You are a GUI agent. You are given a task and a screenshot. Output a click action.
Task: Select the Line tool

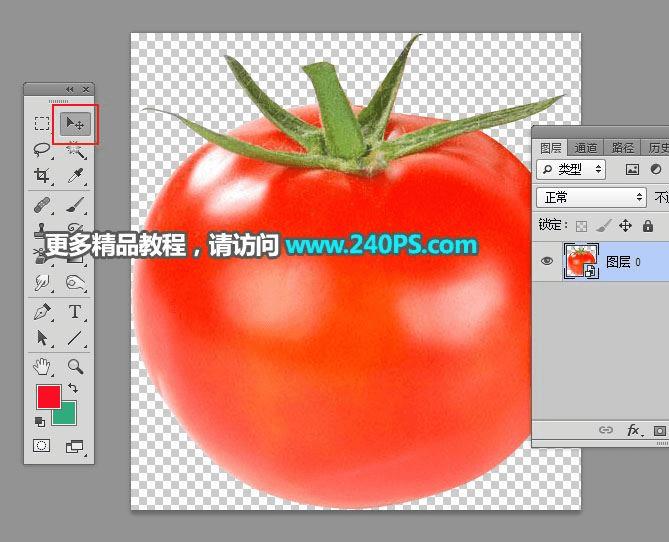click(x=75, y=338)
